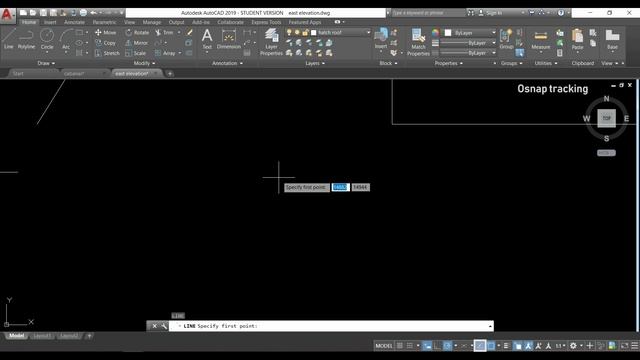
Task: Choose the Stretch command
Action: point(107,53)
